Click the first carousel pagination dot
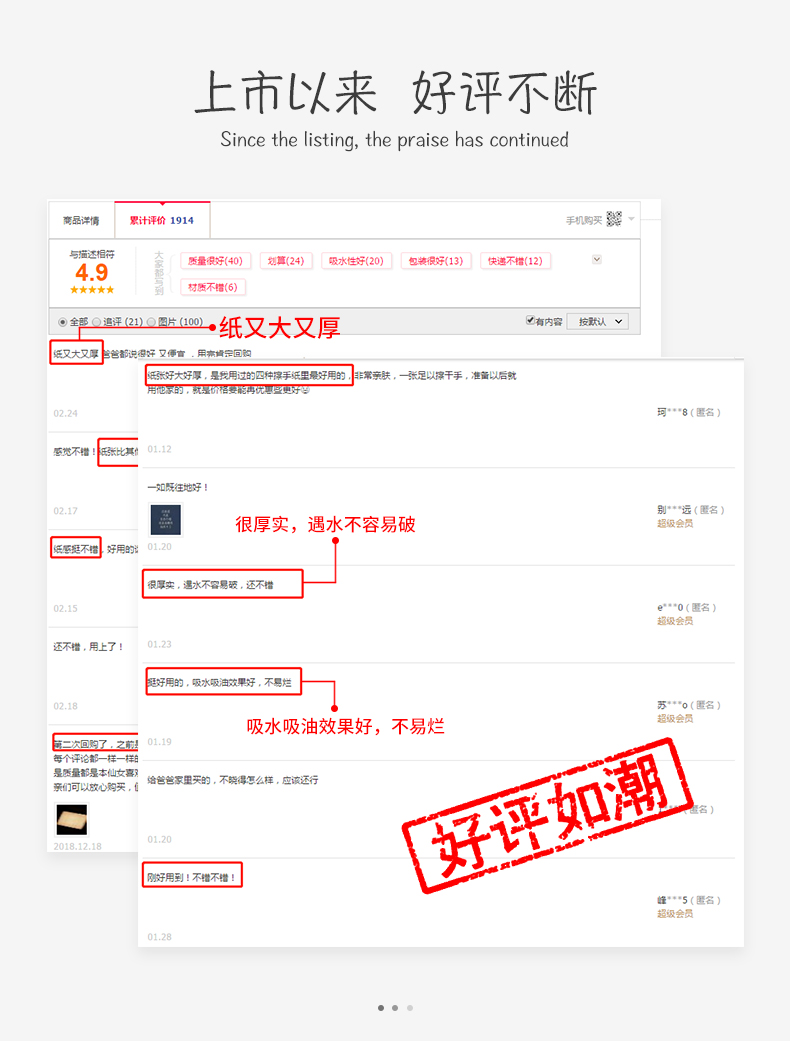 pos(381,1008)
